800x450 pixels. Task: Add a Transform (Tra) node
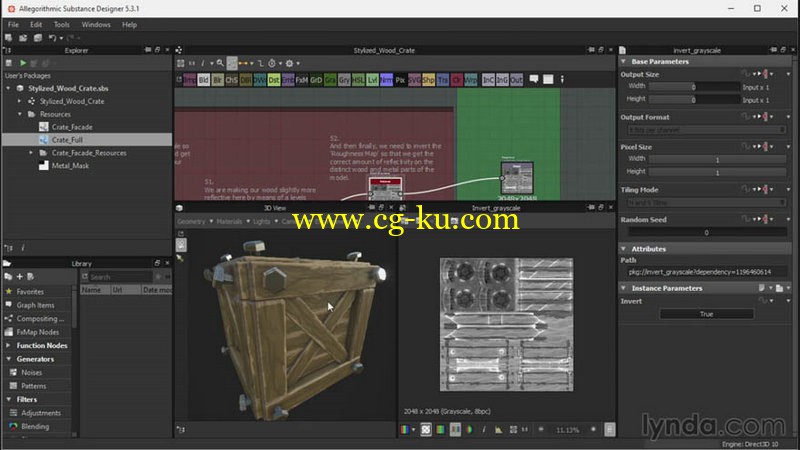[443, 80]
